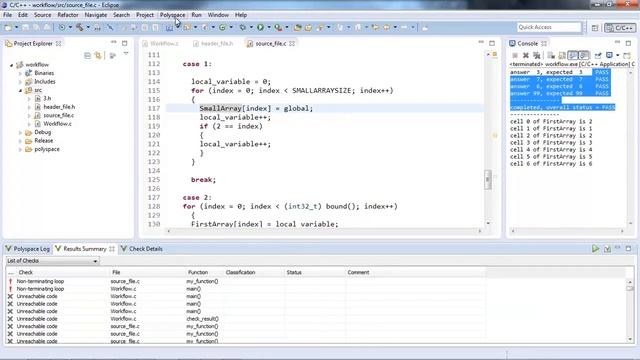The width and height of the screenshot is (640, 360).
Task: Click the editor vertical scrollbar thumb
Action: (488, 180)
